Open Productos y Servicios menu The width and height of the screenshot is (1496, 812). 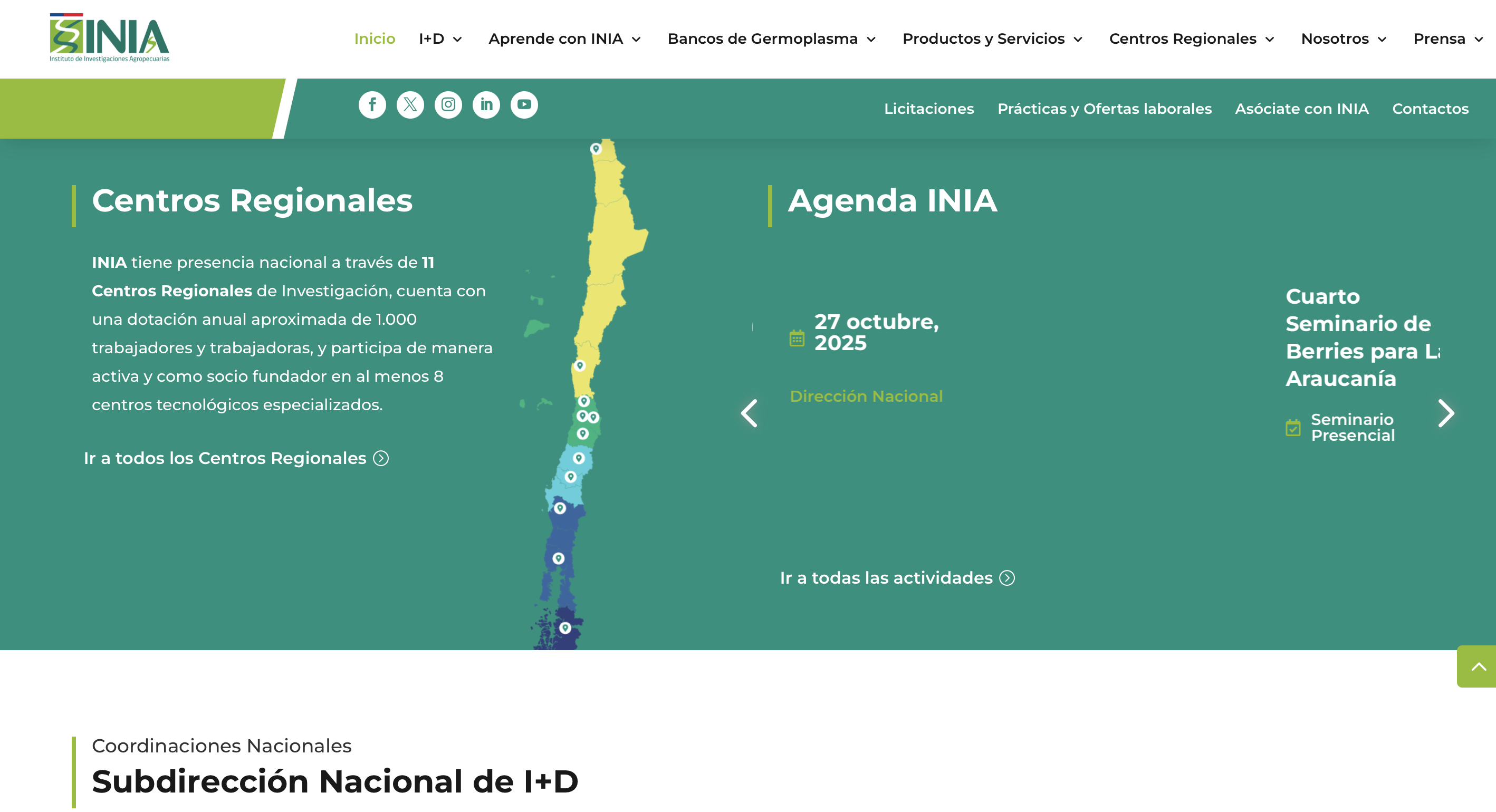point(992,39)
